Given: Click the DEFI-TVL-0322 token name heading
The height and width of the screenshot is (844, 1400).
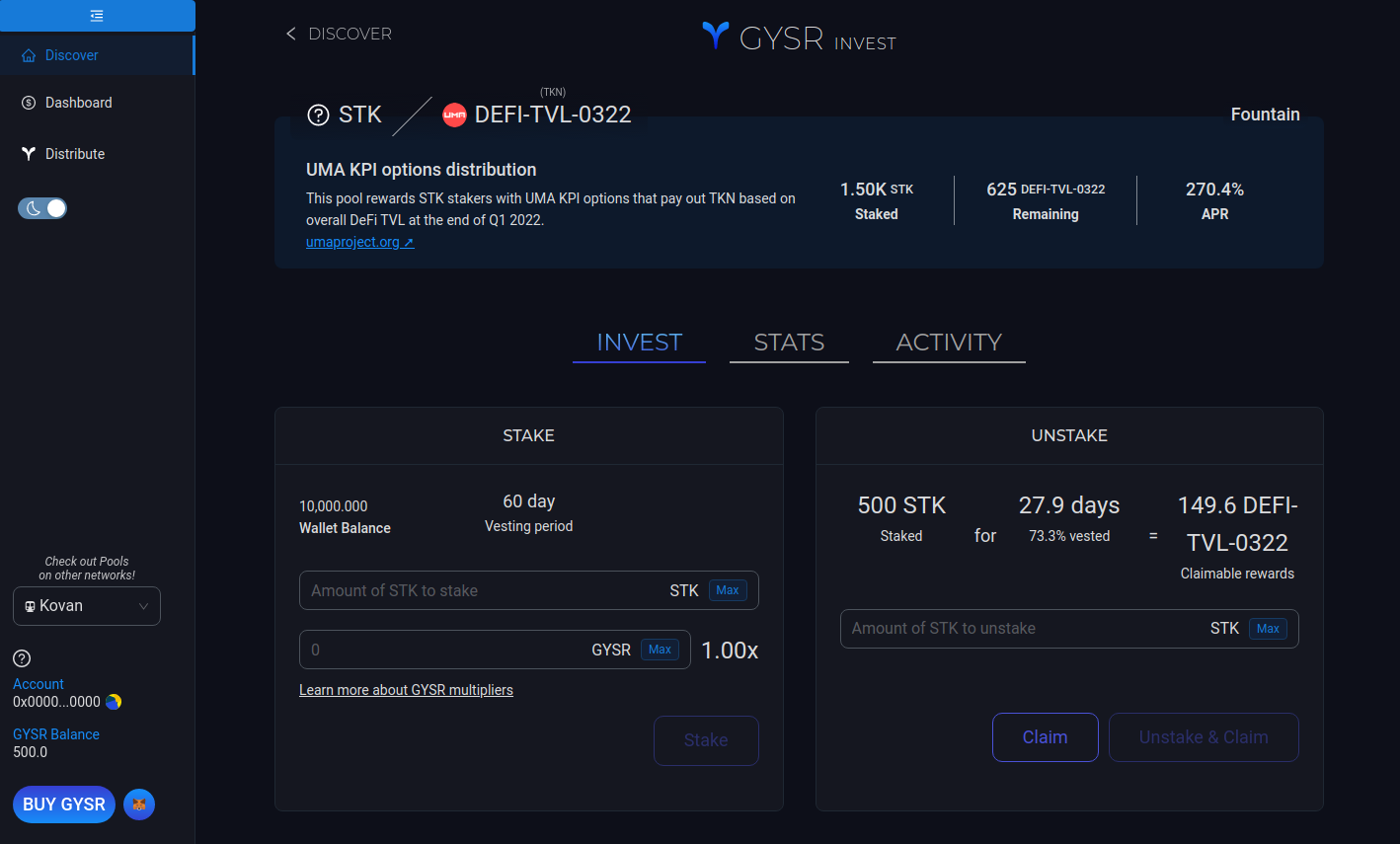Looking at the screenshot, I should (553, 115).
